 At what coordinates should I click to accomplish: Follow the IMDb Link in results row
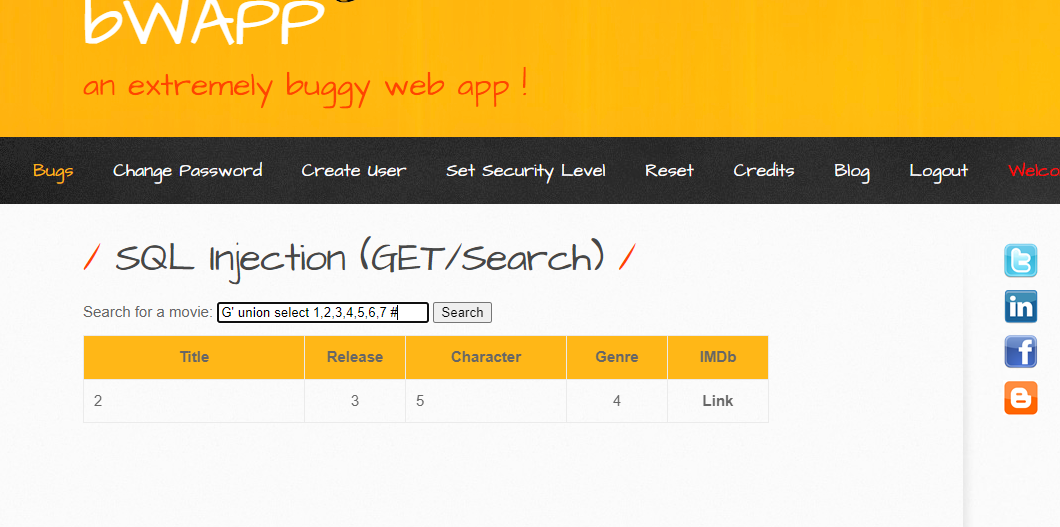(717, 401)
